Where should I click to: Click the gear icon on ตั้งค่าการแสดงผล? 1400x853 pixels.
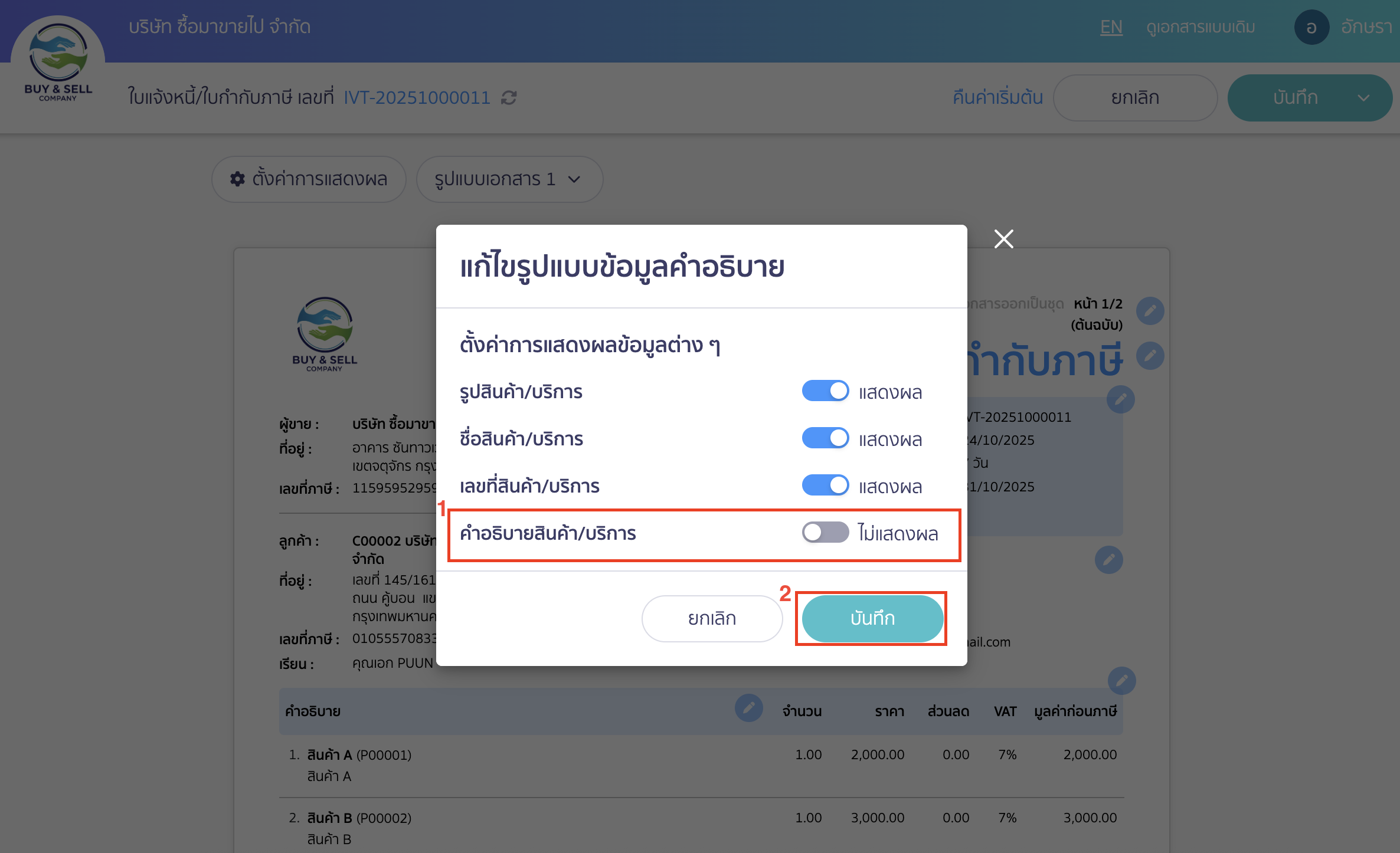click(236, 179)
